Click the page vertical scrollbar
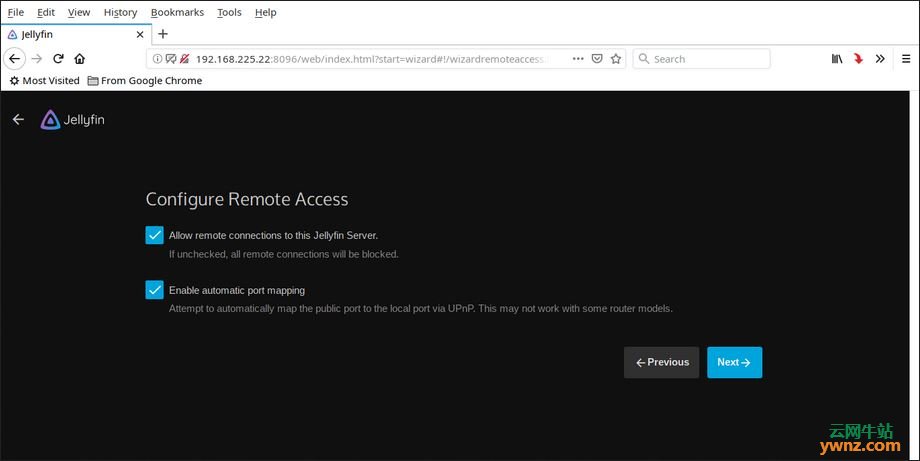920x461 pixels. 915,276
